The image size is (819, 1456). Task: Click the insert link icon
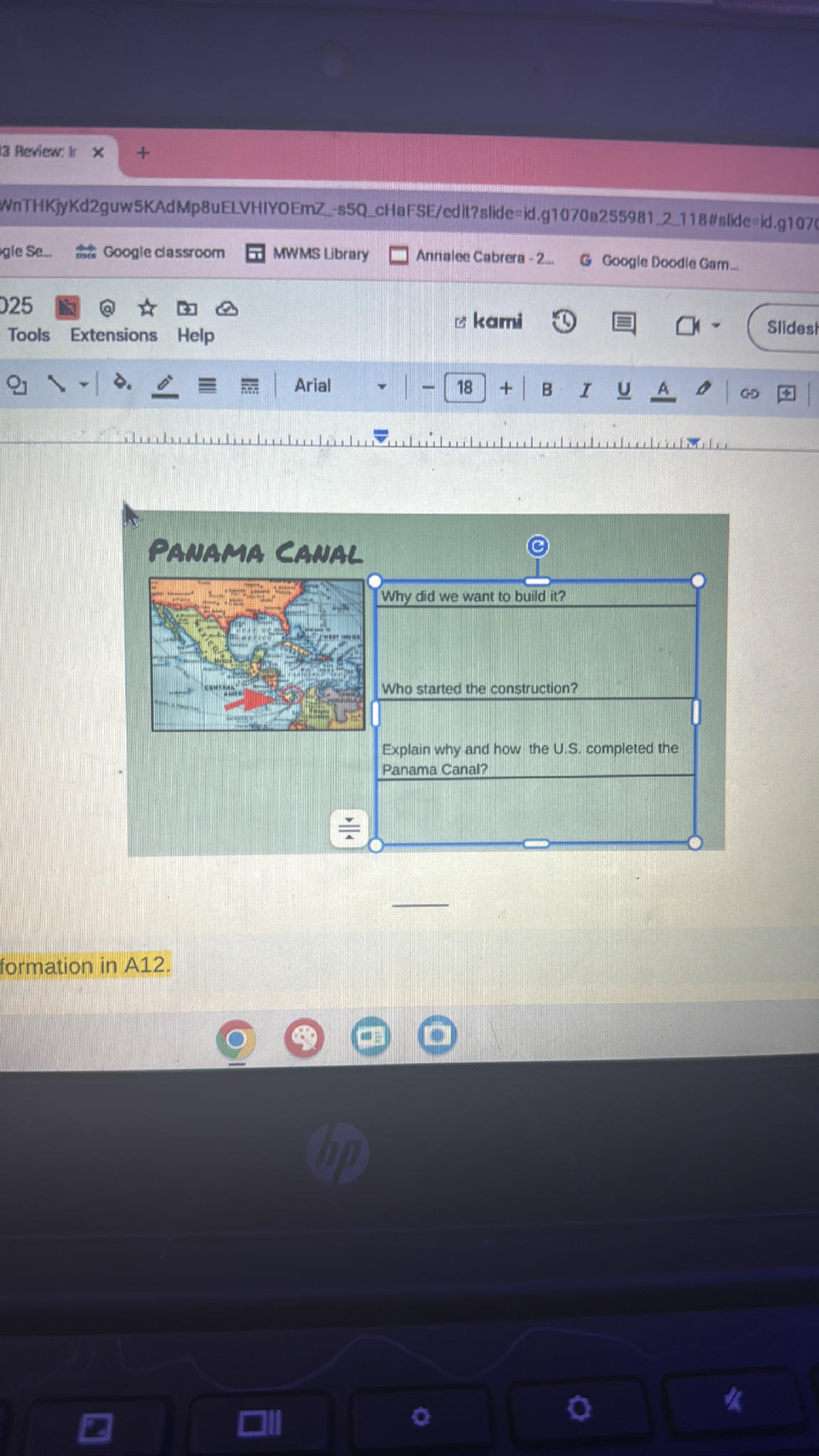click(749, 393)
